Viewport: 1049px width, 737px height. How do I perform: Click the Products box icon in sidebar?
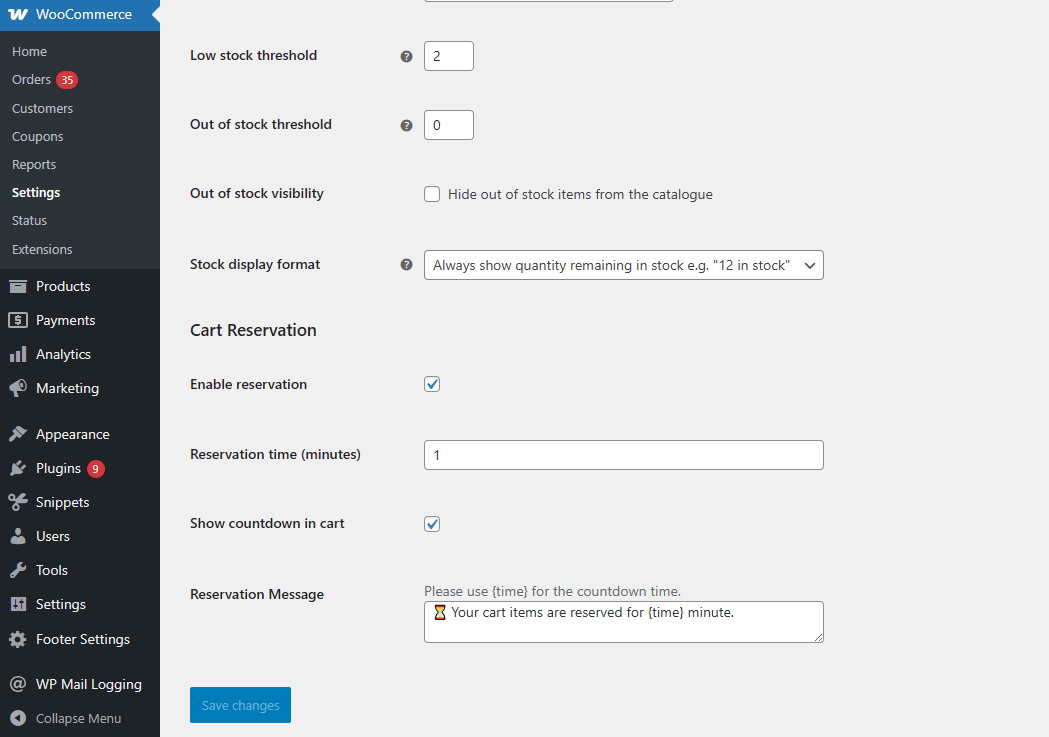[17, 287]
